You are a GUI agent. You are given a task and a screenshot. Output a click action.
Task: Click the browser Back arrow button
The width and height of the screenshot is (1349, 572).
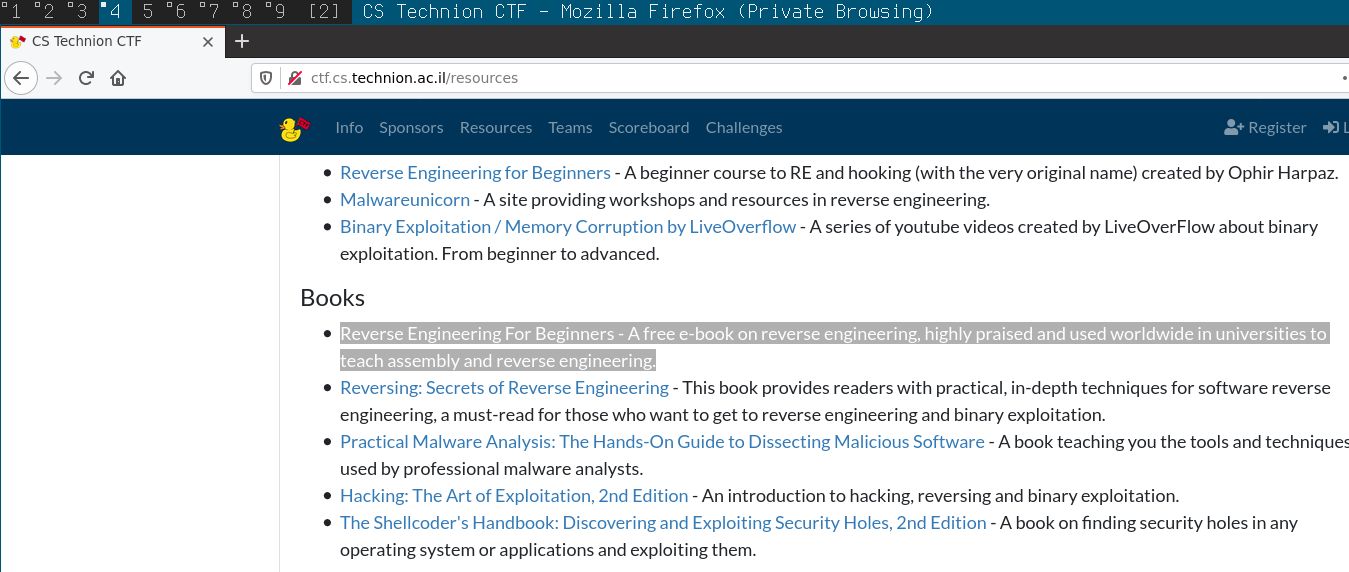point(22,78)
